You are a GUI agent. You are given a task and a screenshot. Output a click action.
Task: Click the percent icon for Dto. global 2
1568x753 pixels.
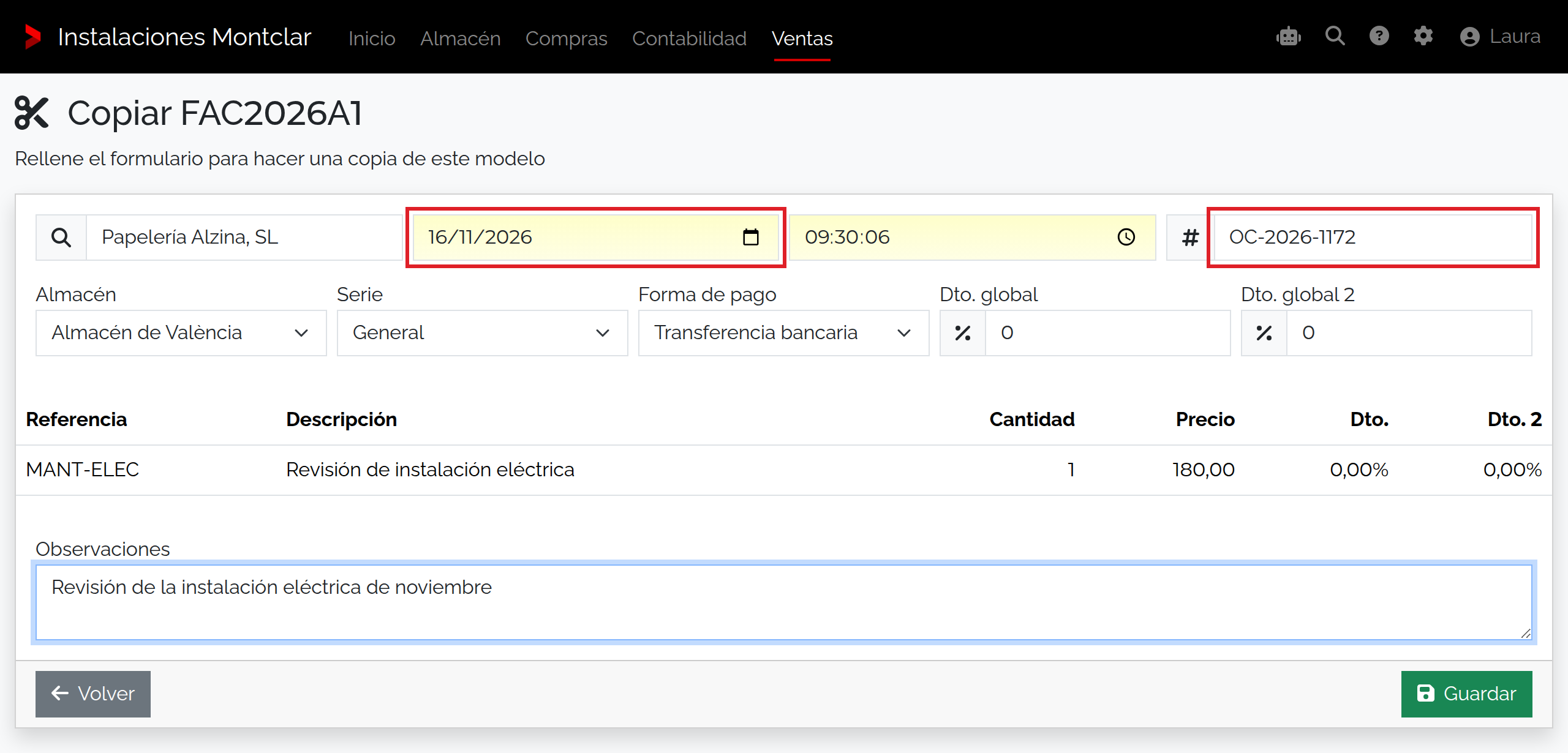pos(1264,333)
